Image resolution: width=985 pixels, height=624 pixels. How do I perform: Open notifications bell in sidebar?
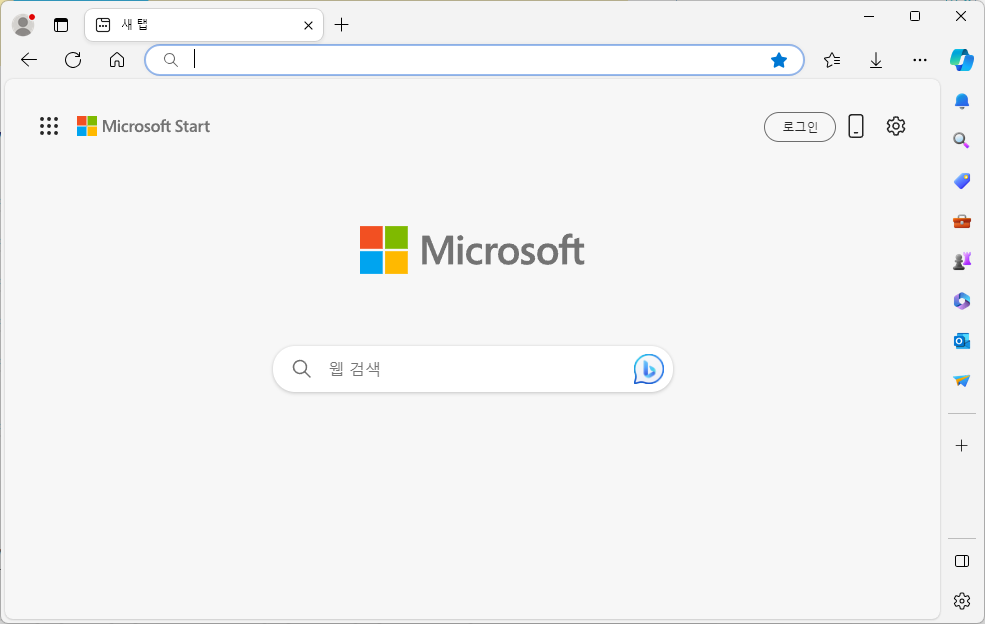coord(962,101)
